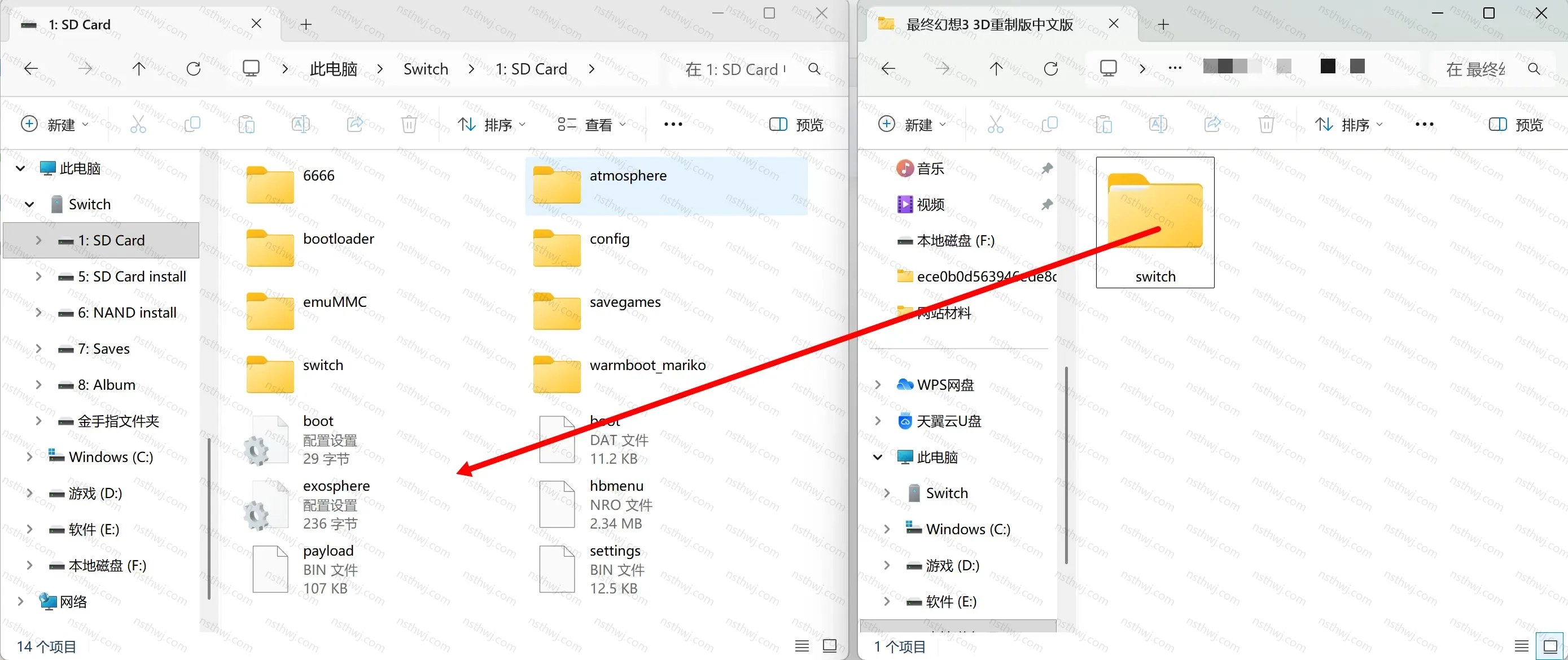Expand WPS网盘 node in right window
This screenshot has width=1568, height=660.
tap(878, 385)
